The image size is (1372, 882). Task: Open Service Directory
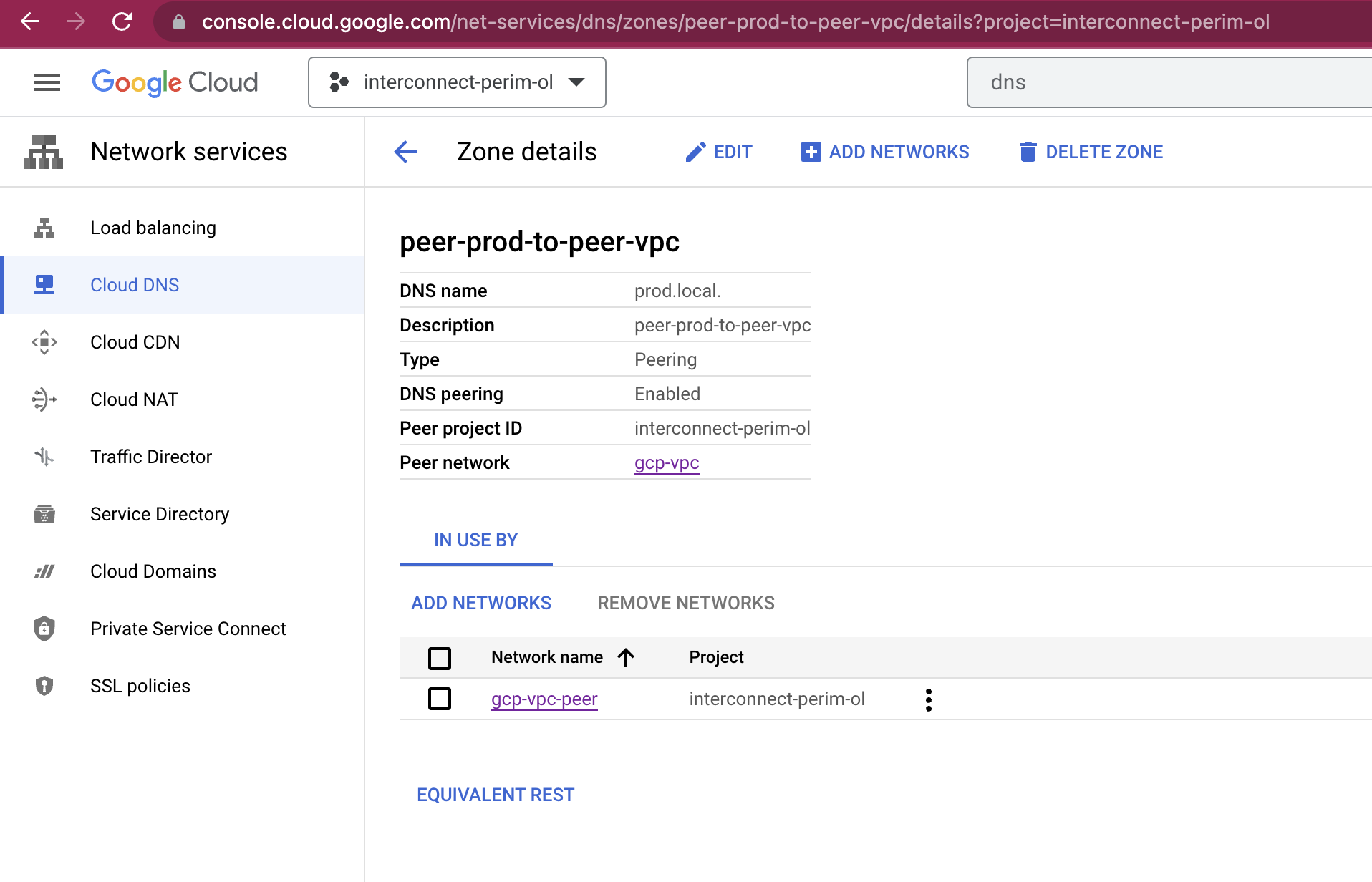pos(159,513)
